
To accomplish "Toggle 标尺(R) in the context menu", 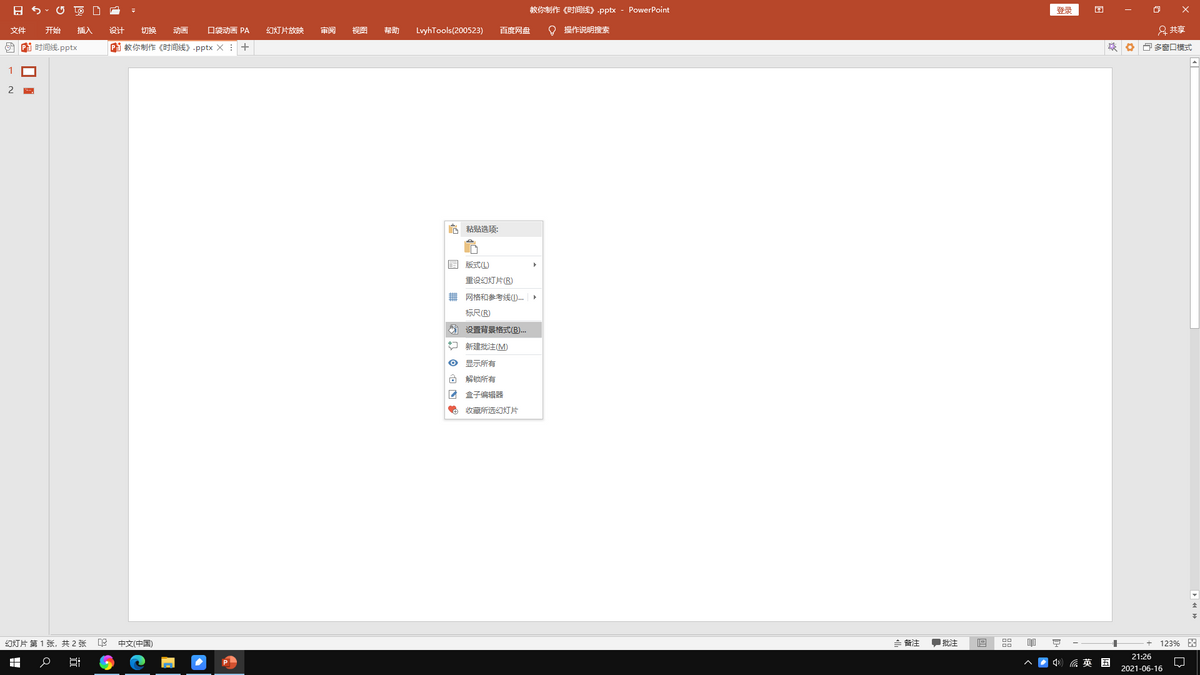I will click(493, 313).
